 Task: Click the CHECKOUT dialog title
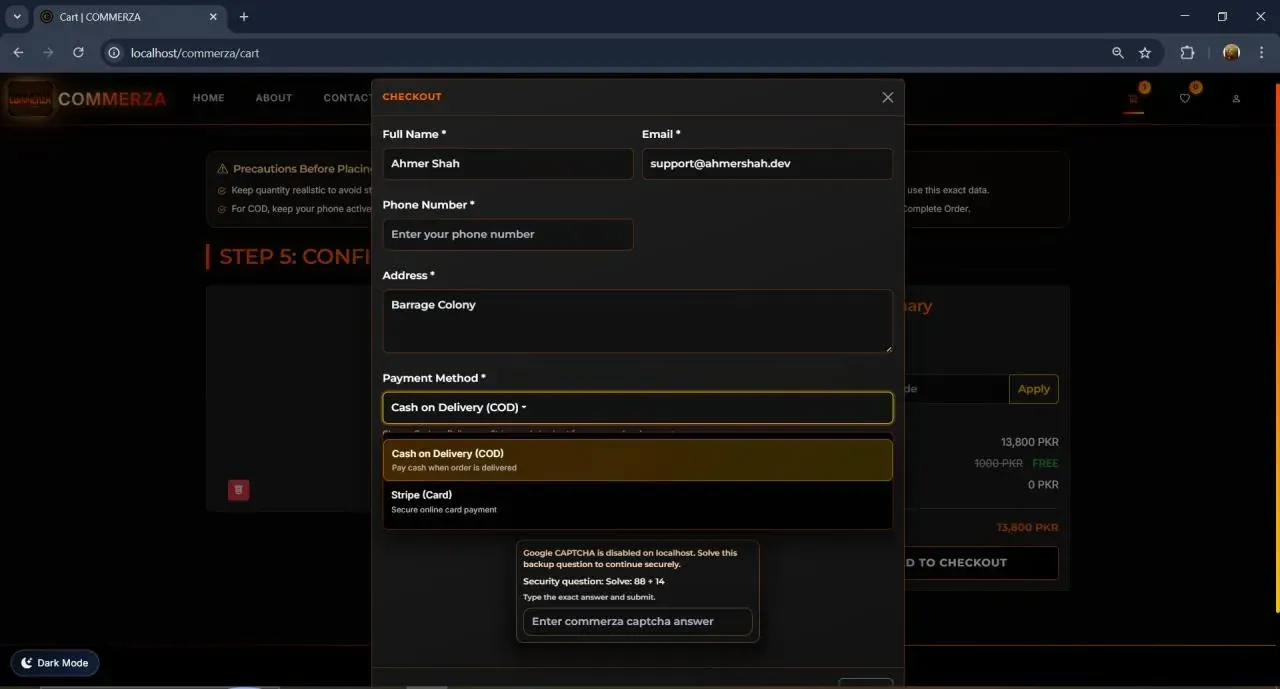[412, 97]
